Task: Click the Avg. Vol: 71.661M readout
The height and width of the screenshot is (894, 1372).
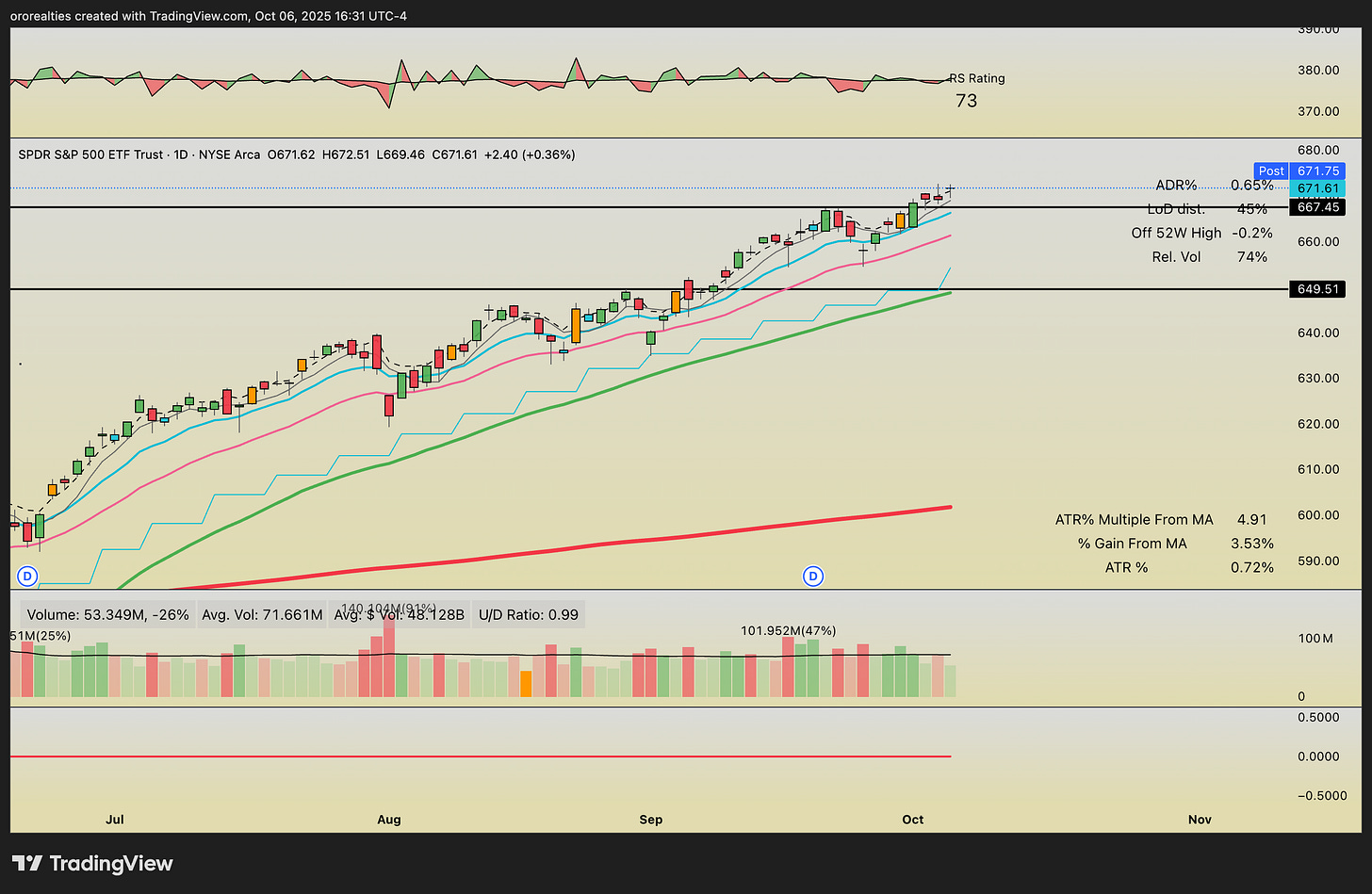Action: (262, 615)
